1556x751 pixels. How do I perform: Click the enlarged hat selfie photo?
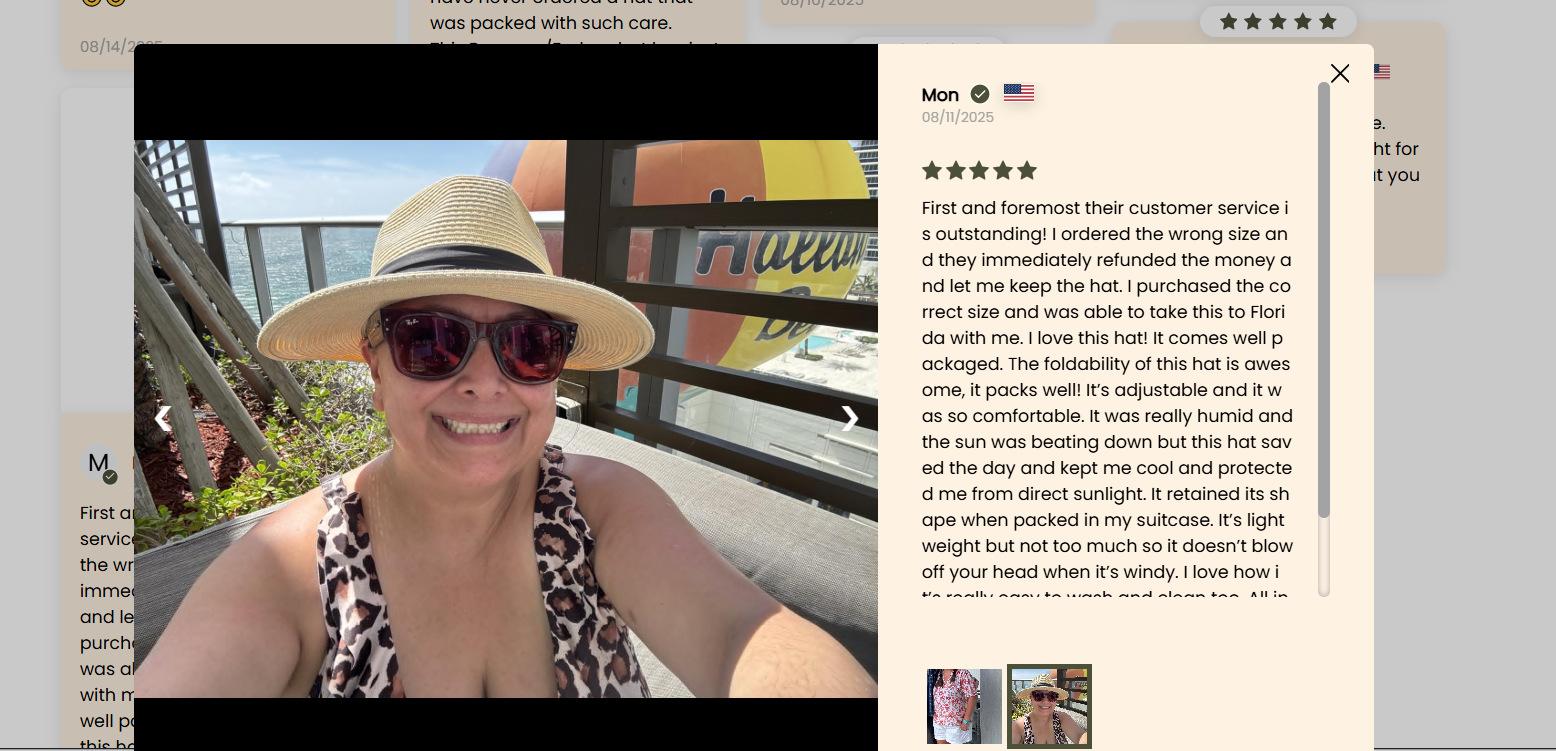pos(506,418)
